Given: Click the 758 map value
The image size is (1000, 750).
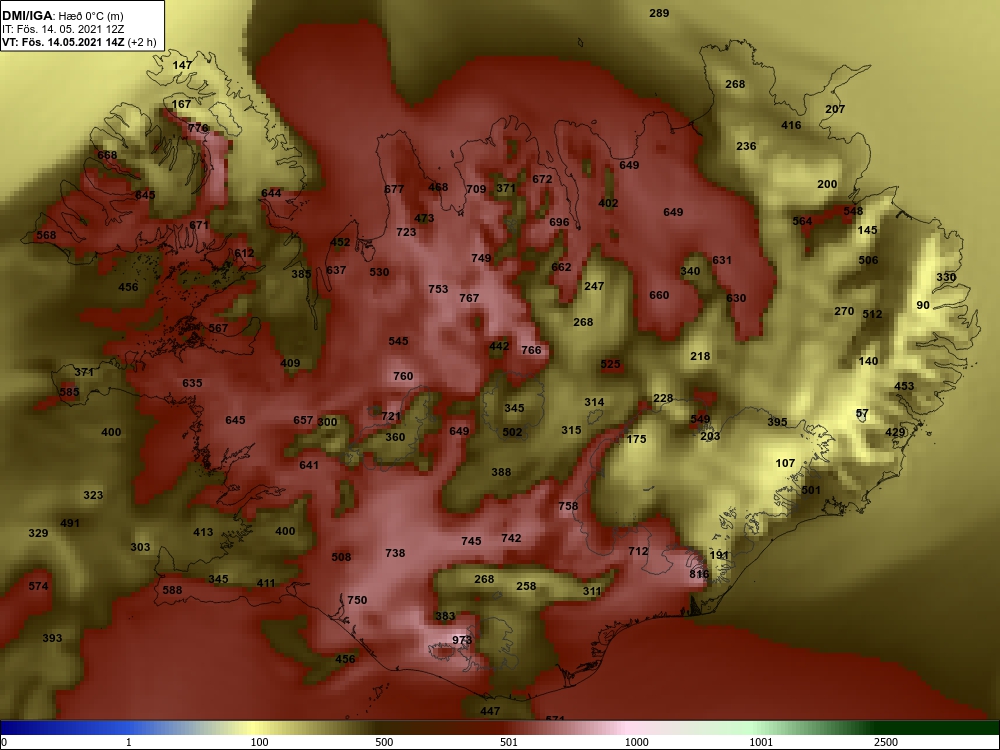Looking at the screenshot, I should [568, 506].
